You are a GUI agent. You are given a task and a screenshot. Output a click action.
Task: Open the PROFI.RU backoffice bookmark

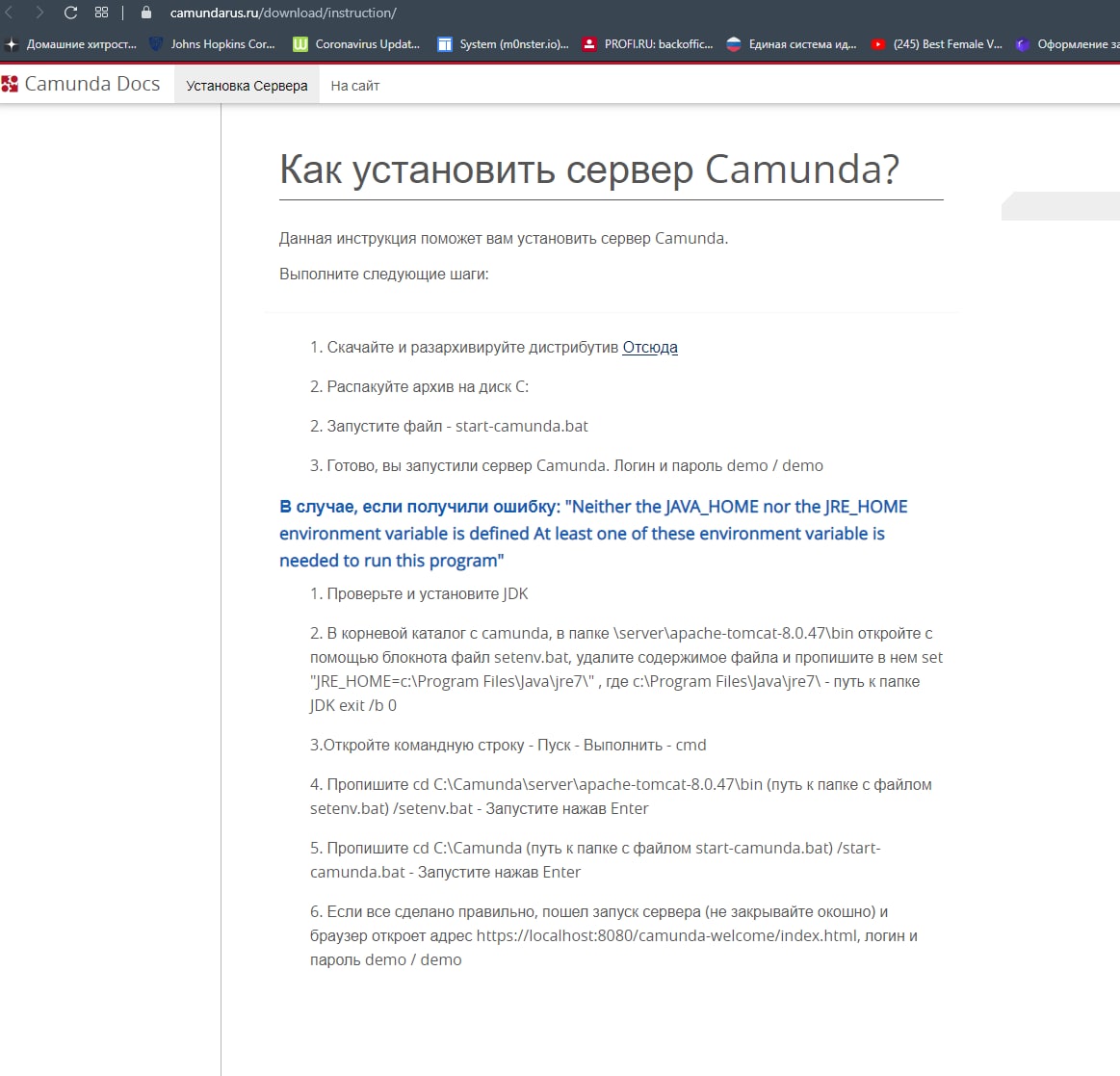coord(648,44)
